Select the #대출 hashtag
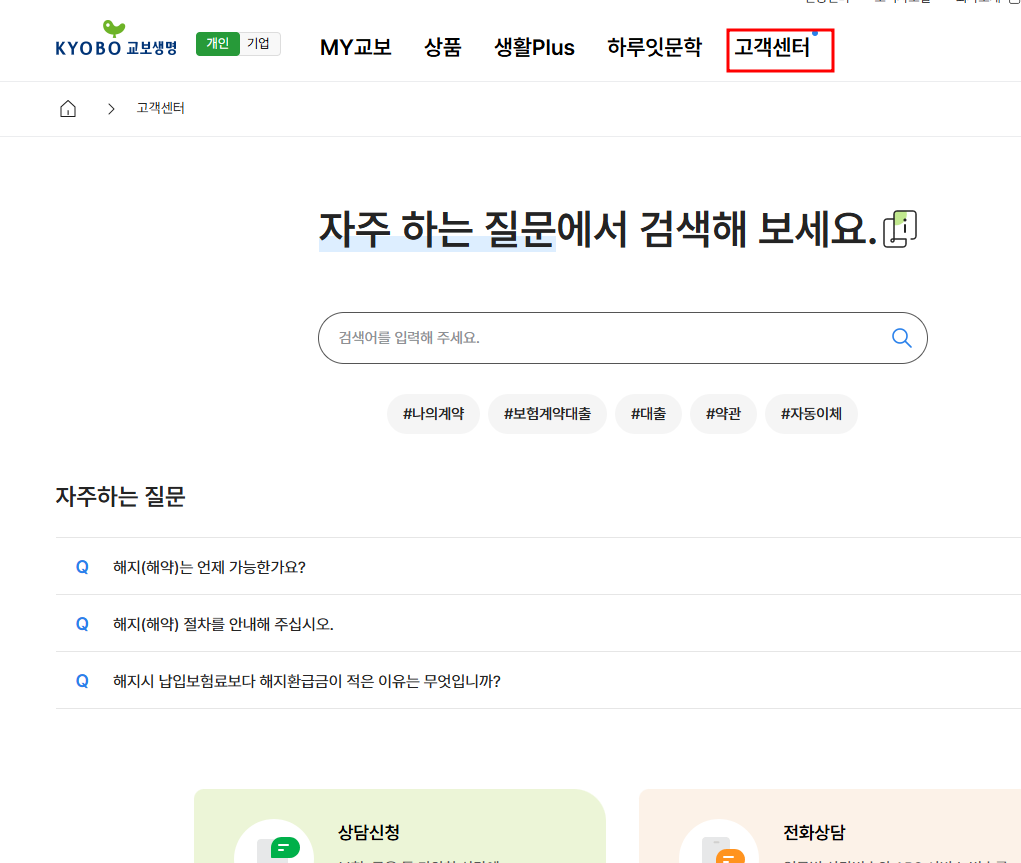The image size is (1021, 863). tap(649, 414)
